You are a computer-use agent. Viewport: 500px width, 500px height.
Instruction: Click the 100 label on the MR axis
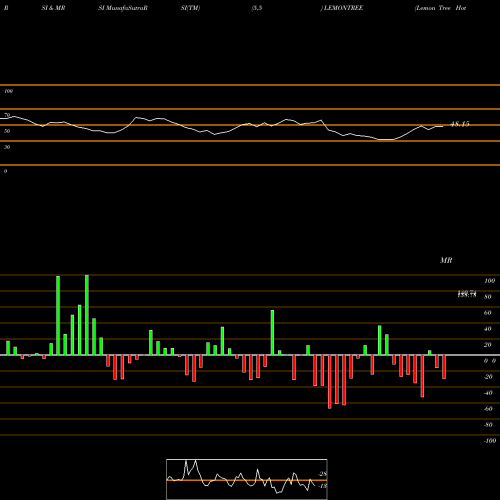coord(489,281)
